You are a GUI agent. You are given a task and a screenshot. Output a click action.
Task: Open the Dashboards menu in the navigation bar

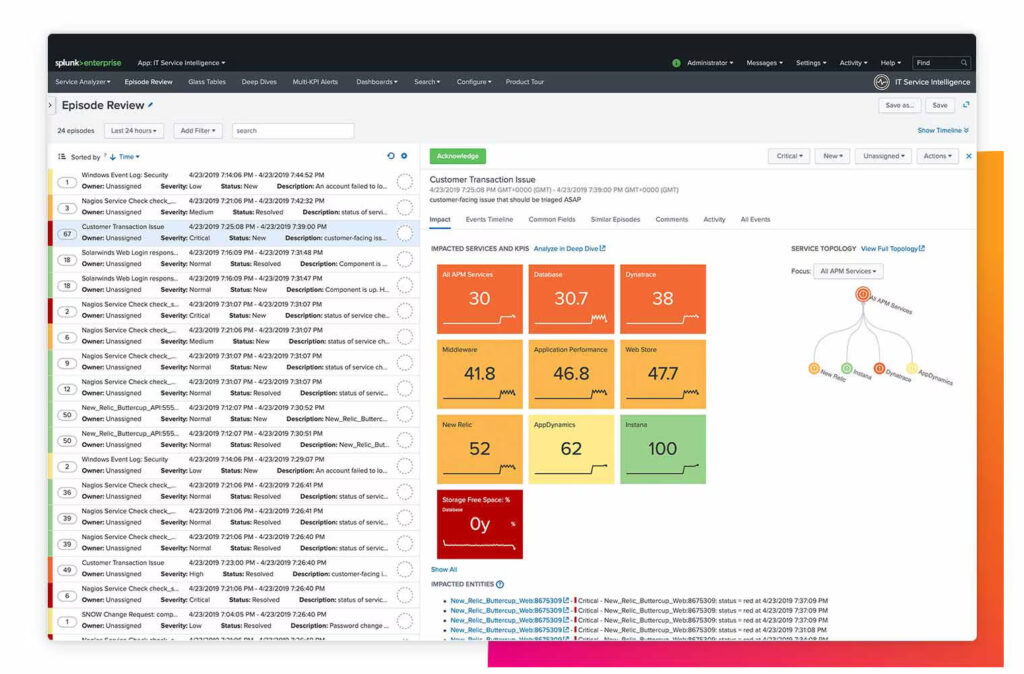pos(375,81)
